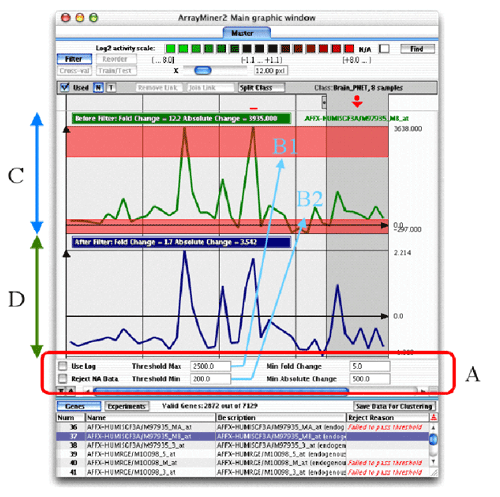Select the T toggle icon beside Used
Image resolution: width=500 pixels, height=497 pixels.
click(111, 88)
